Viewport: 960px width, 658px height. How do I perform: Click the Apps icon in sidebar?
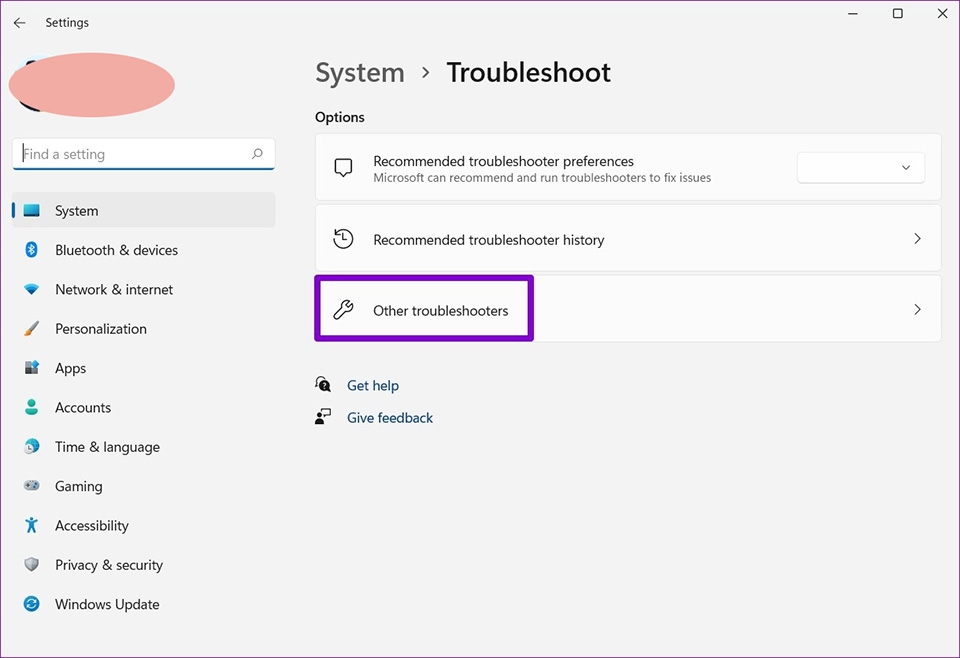pyautogui.click(x=31, y=368)
